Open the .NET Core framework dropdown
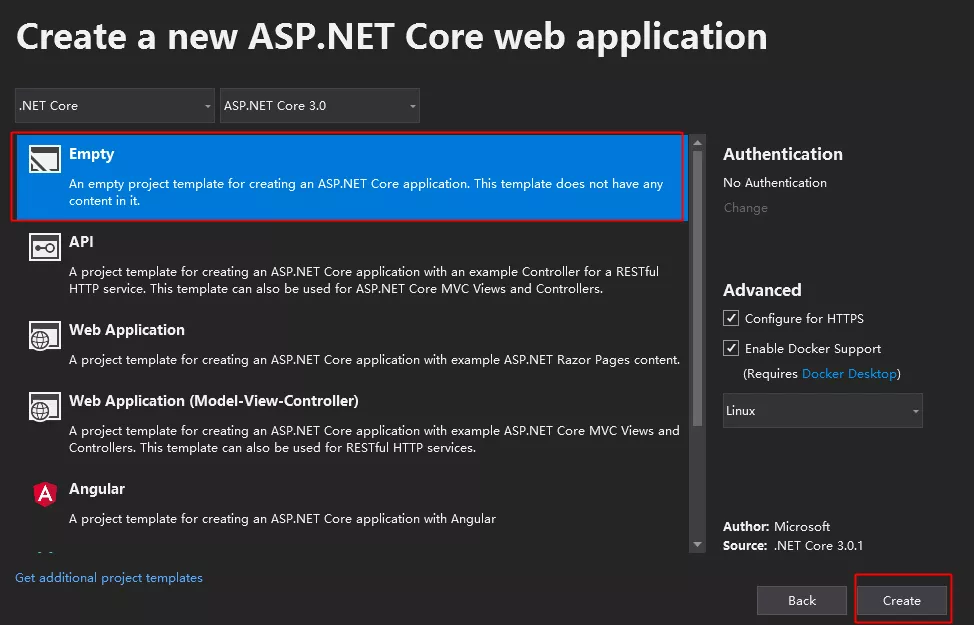This screenshot has width=974, height=625. coord(115,106)
